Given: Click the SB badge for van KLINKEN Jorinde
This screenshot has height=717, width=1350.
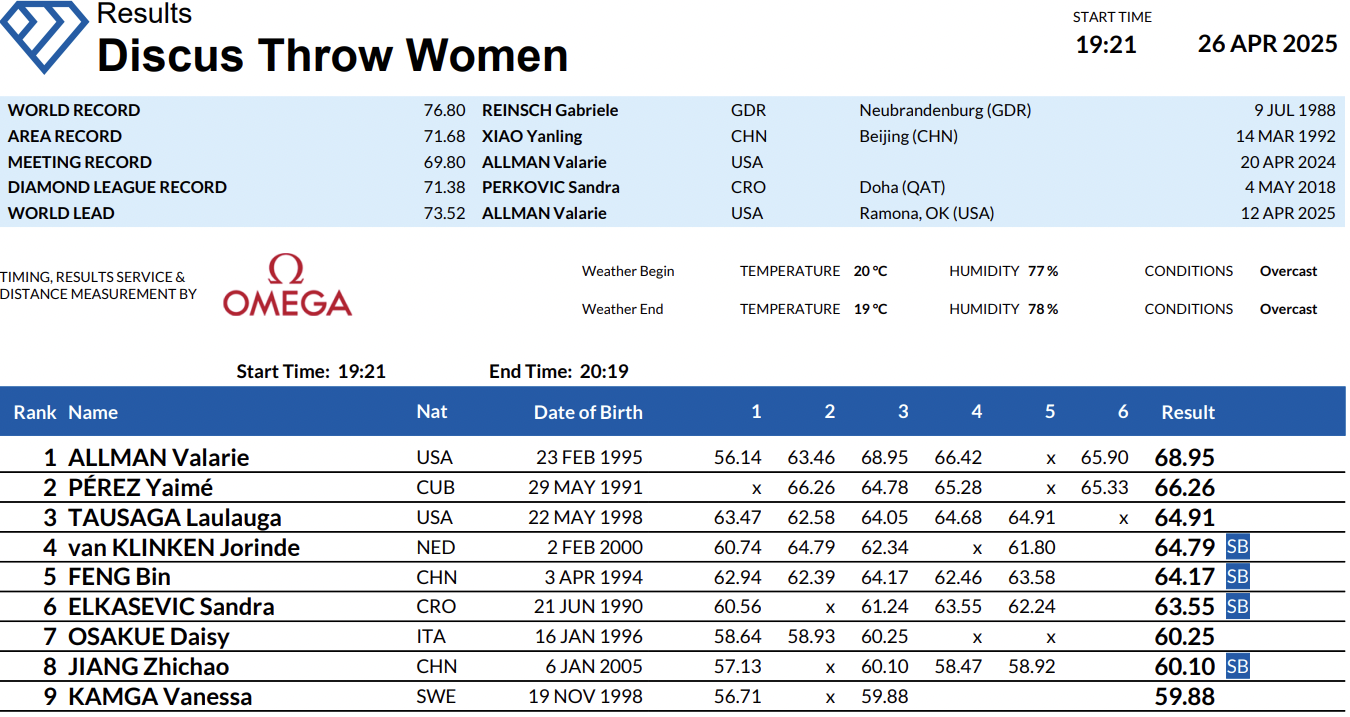Looking at the screenshot, I should [x=1238, y=547].
